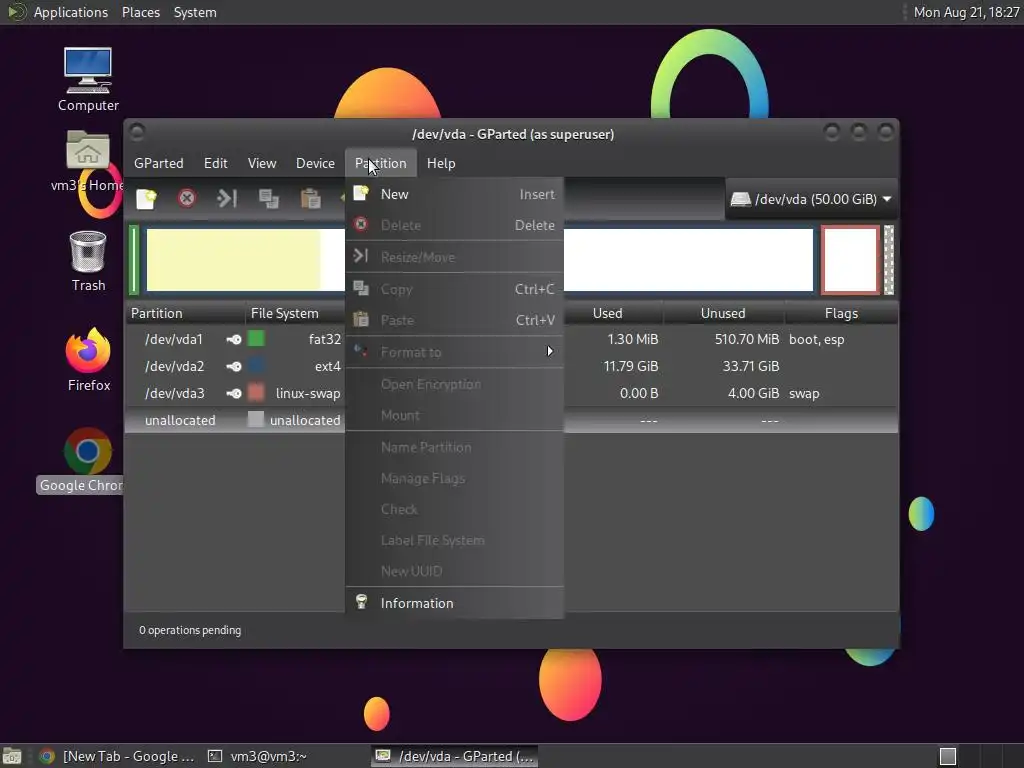Click the red linux-swap color swatch
The height and width of the screenshot is (768, 1024).
click(256, 392)
